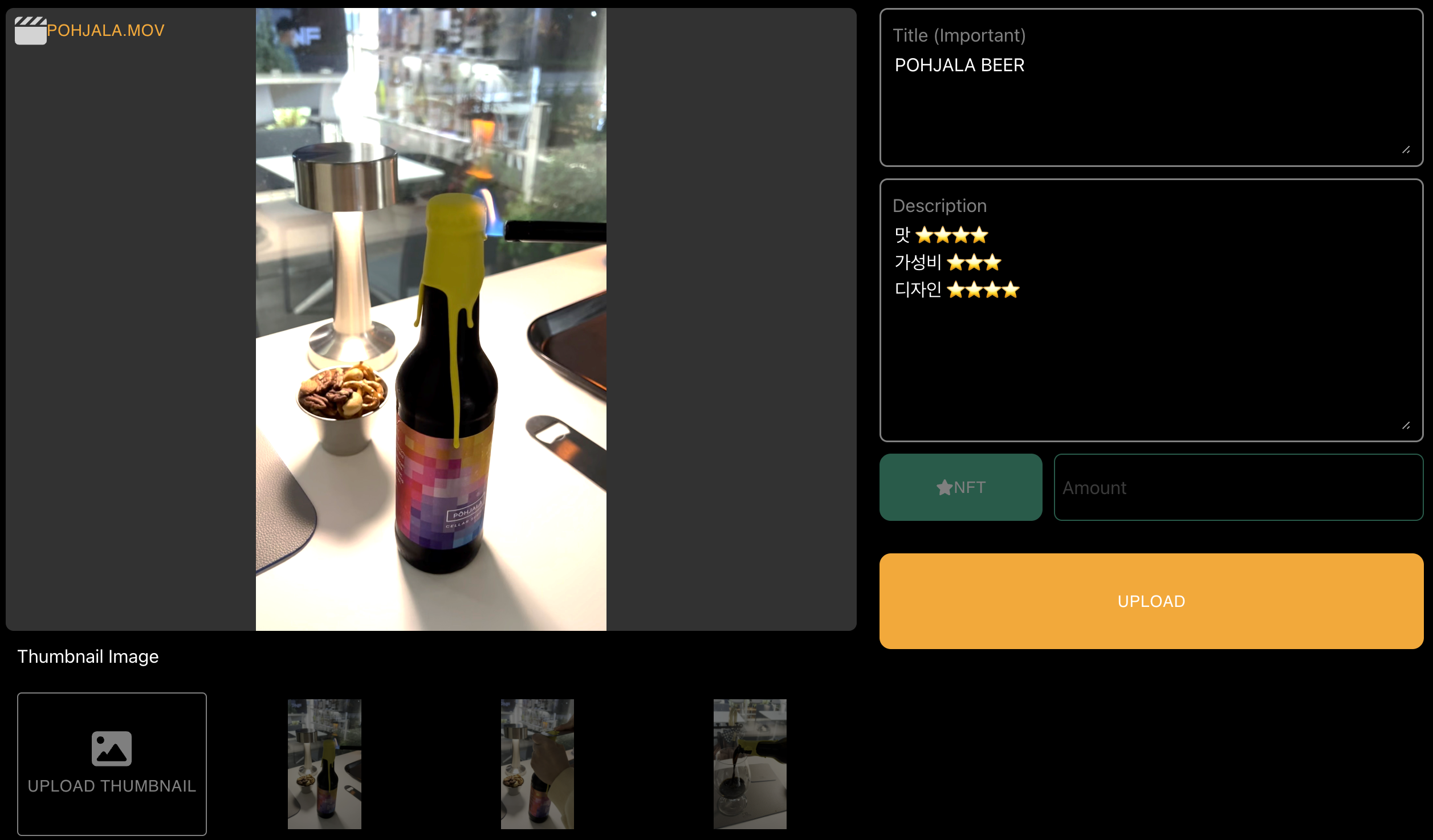Toggle the NFT button
The width and height of the screenshot is (1433, 840).
point(960,487)
